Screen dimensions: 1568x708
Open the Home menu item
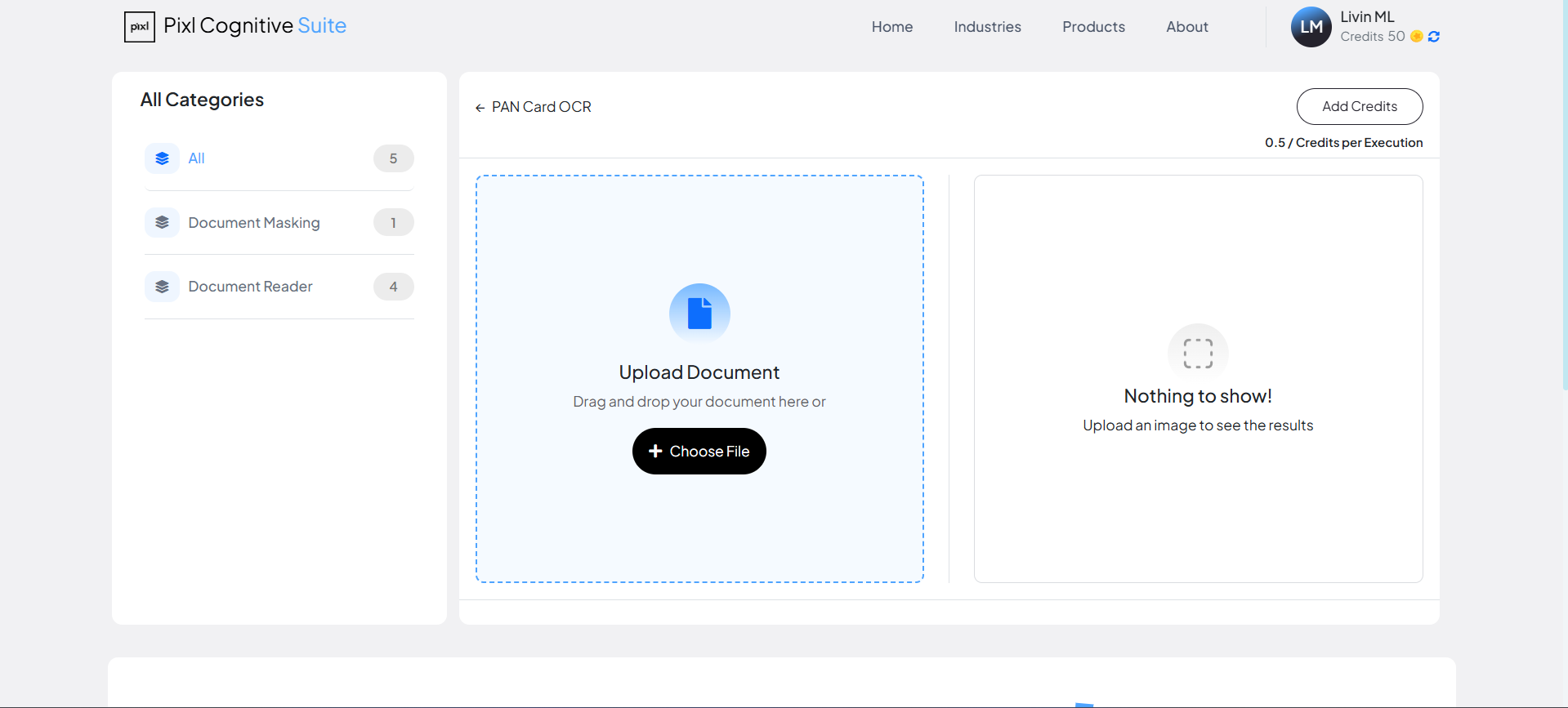pos(891,27)
